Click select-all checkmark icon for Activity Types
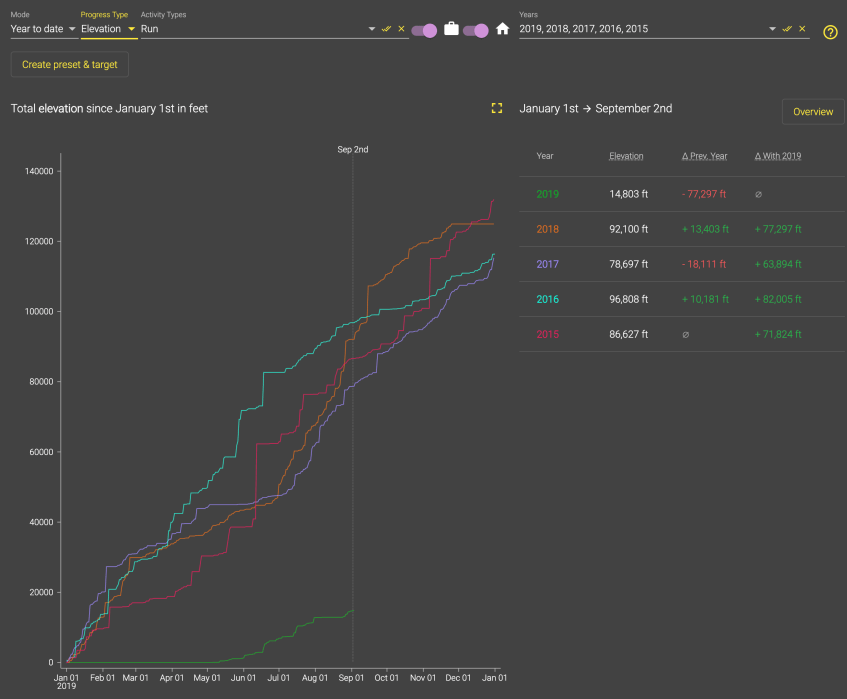847x699 pixels. tap(386, 29)
